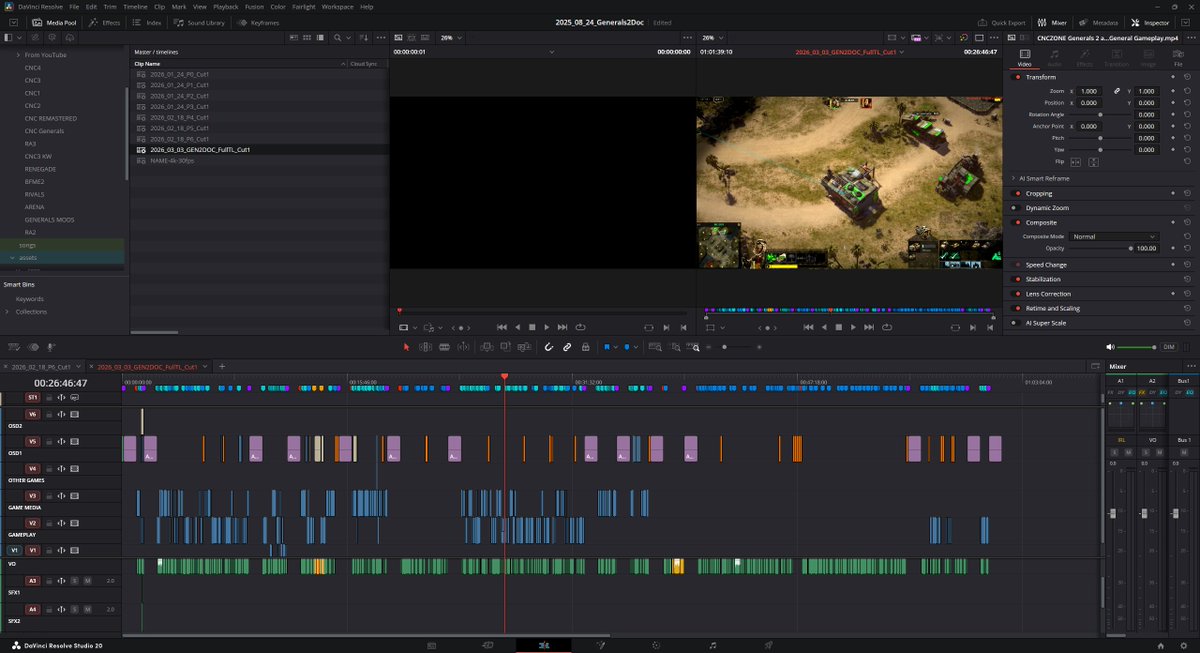The image size is (1200, 653).
Task: Disable the V2 video track
Action: coord(74,523)
